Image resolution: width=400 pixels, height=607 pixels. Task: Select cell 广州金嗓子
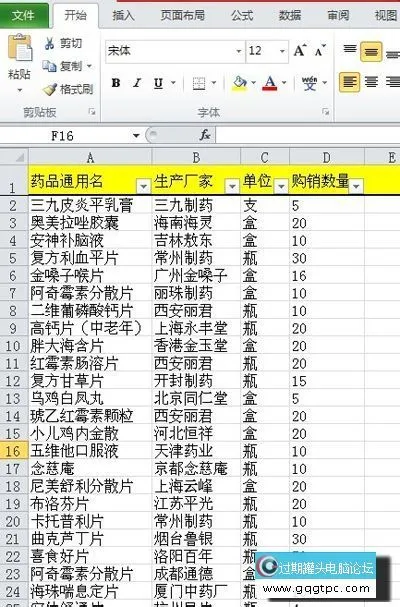pyautogui.click(x=196, y=276)
